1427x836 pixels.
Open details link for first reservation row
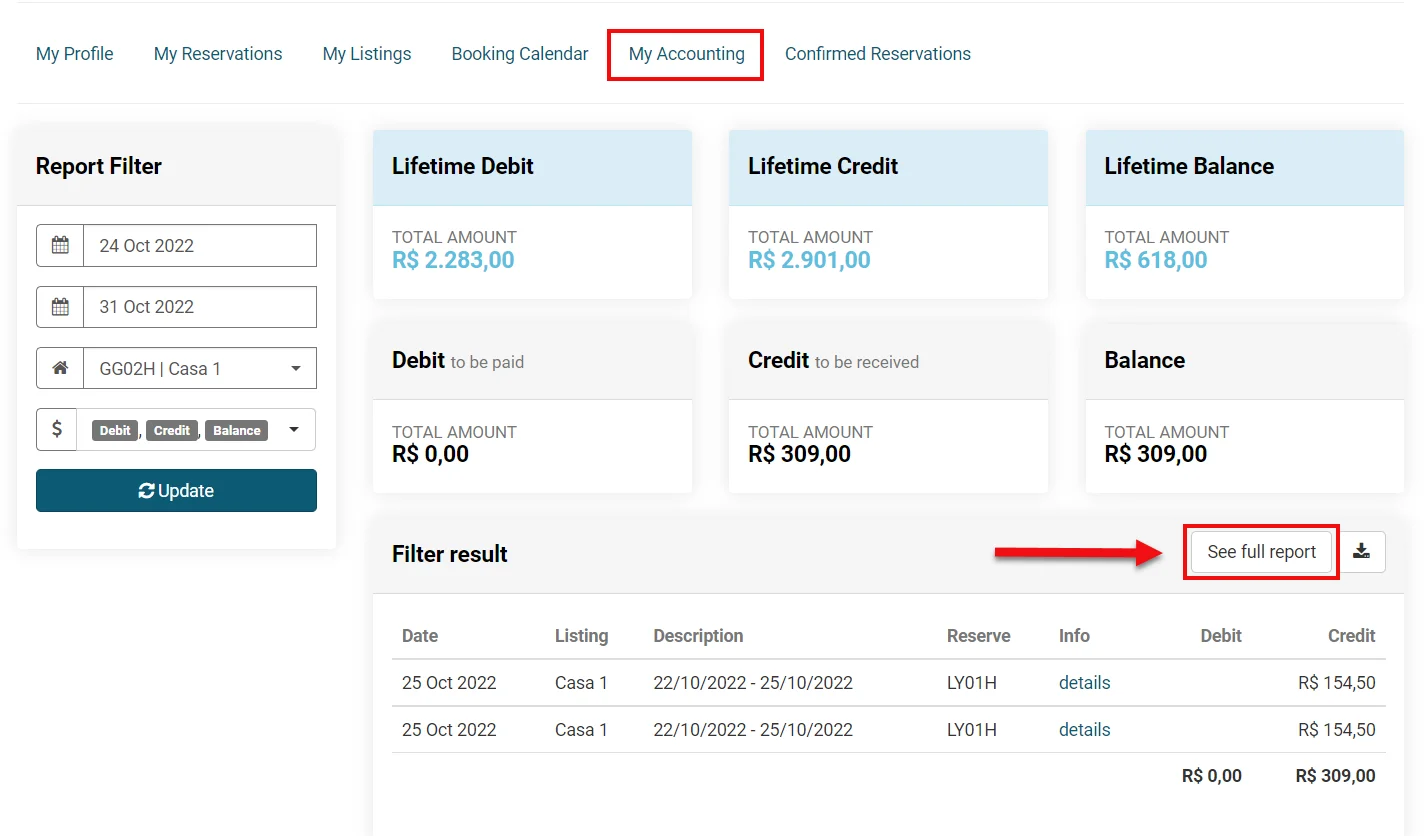click(x=1084, y=683)
